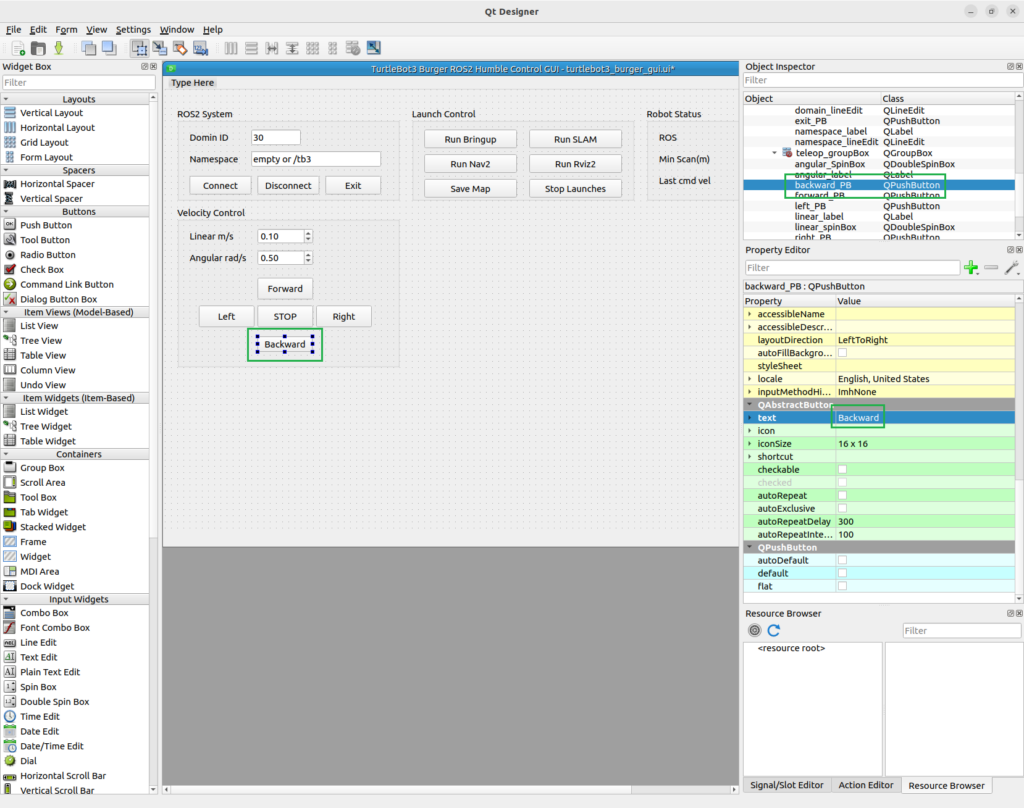Select the Forward button on the form
Screen dimensions: 1024x808
(285, 289)
